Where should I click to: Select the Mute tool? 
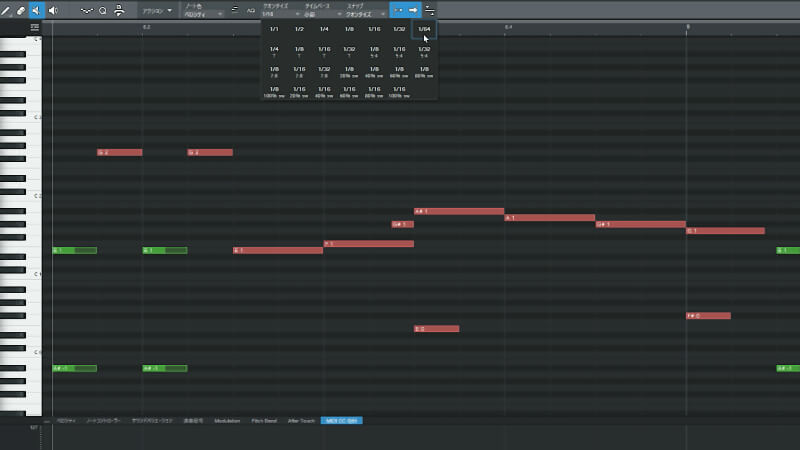36,10
